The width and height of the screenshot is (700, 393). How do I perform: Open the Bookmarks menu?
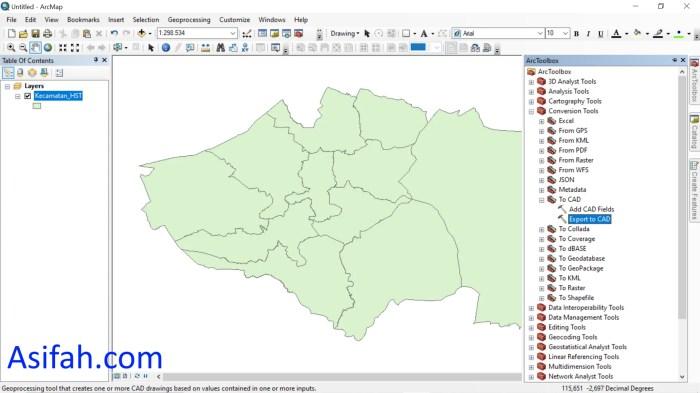(x=83, y=20)
